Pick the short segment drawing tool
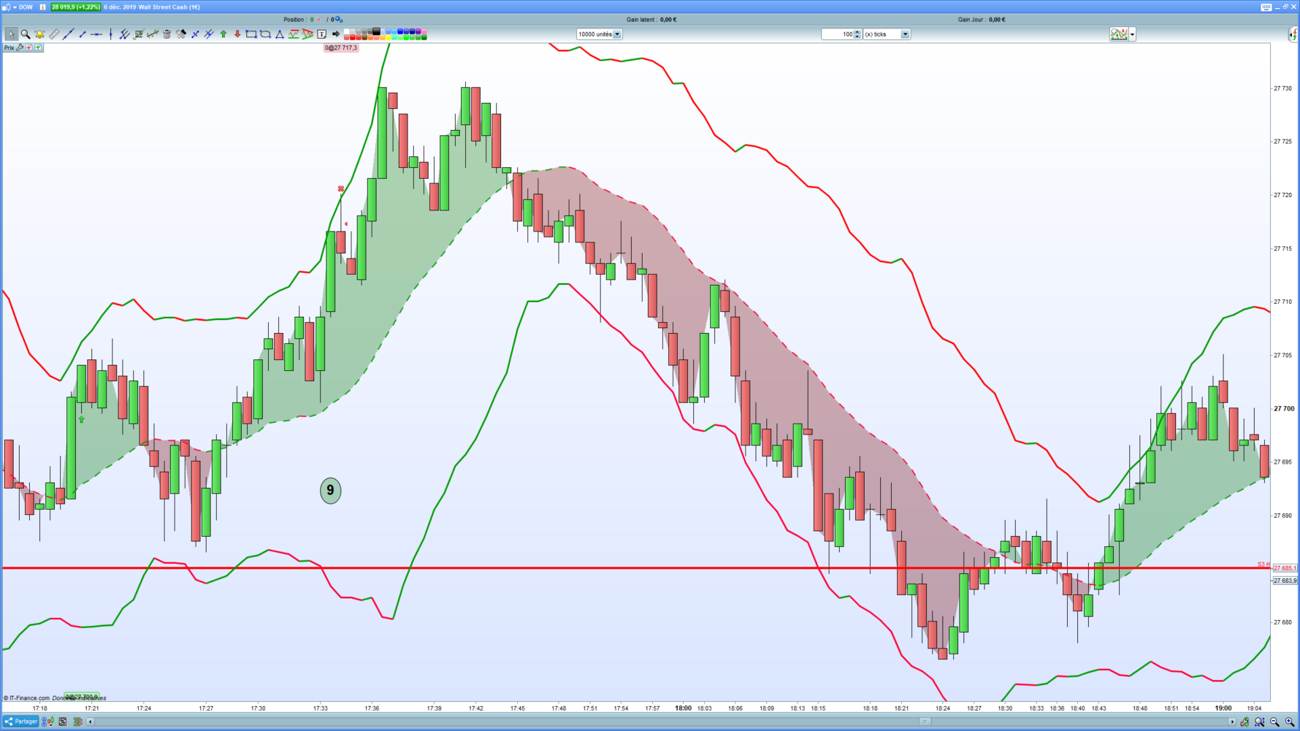The height and width of the screenshot is (731, 1300). (82, 34)
